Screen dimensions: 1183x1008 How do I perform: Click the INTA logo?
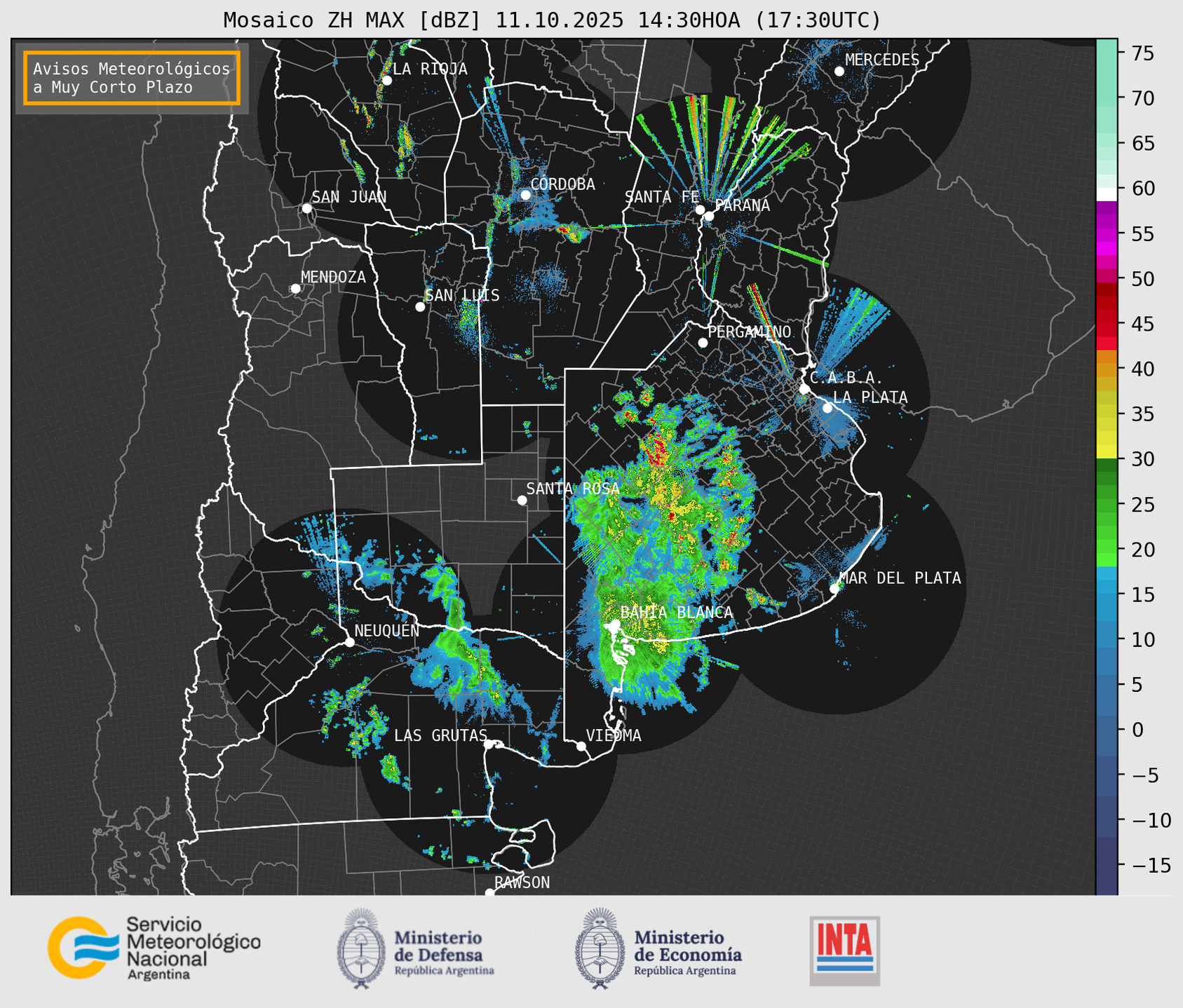[844, 950]
